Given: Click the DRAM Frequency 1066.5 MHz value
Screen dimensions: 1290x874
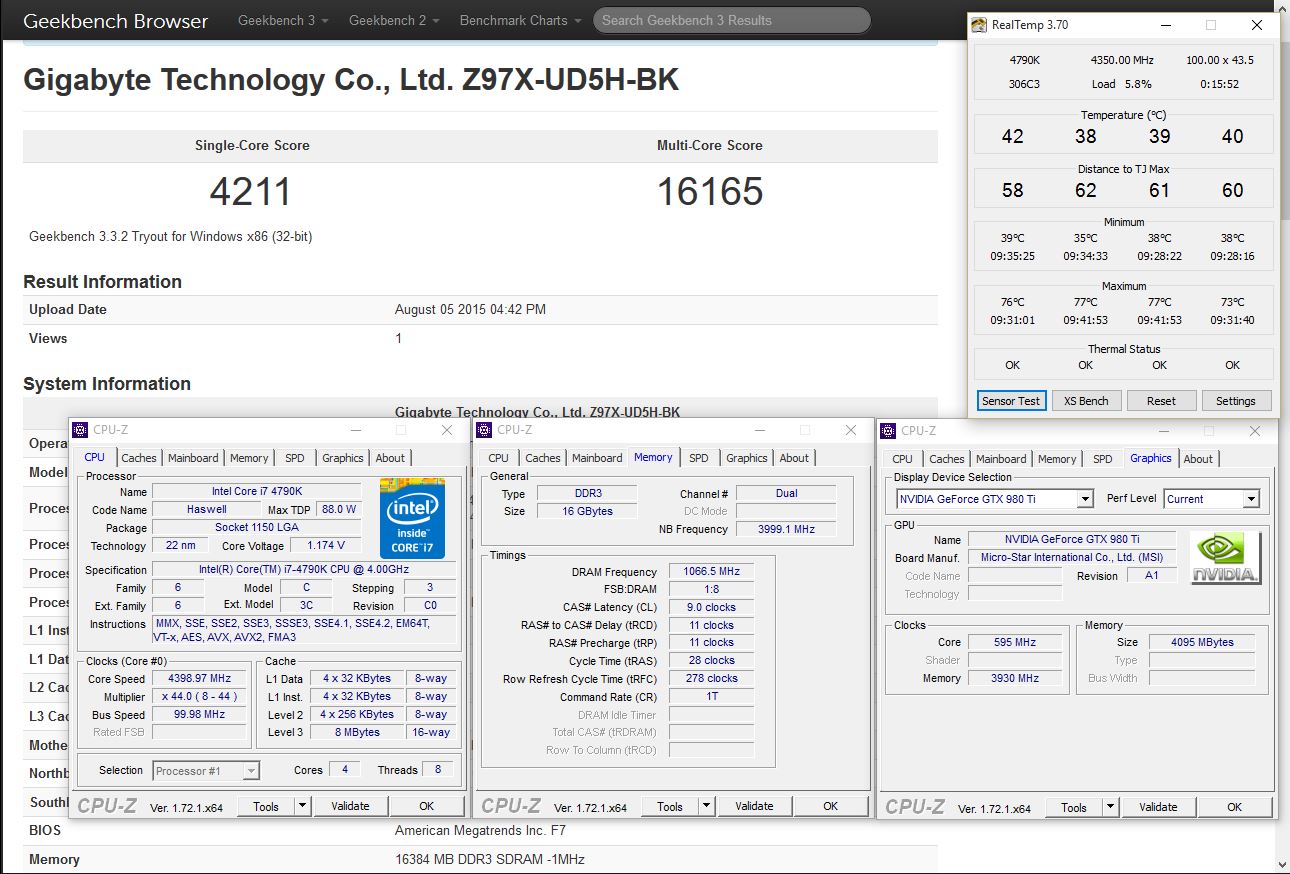Looking at the screenshot, I should [x=713, y=572].
